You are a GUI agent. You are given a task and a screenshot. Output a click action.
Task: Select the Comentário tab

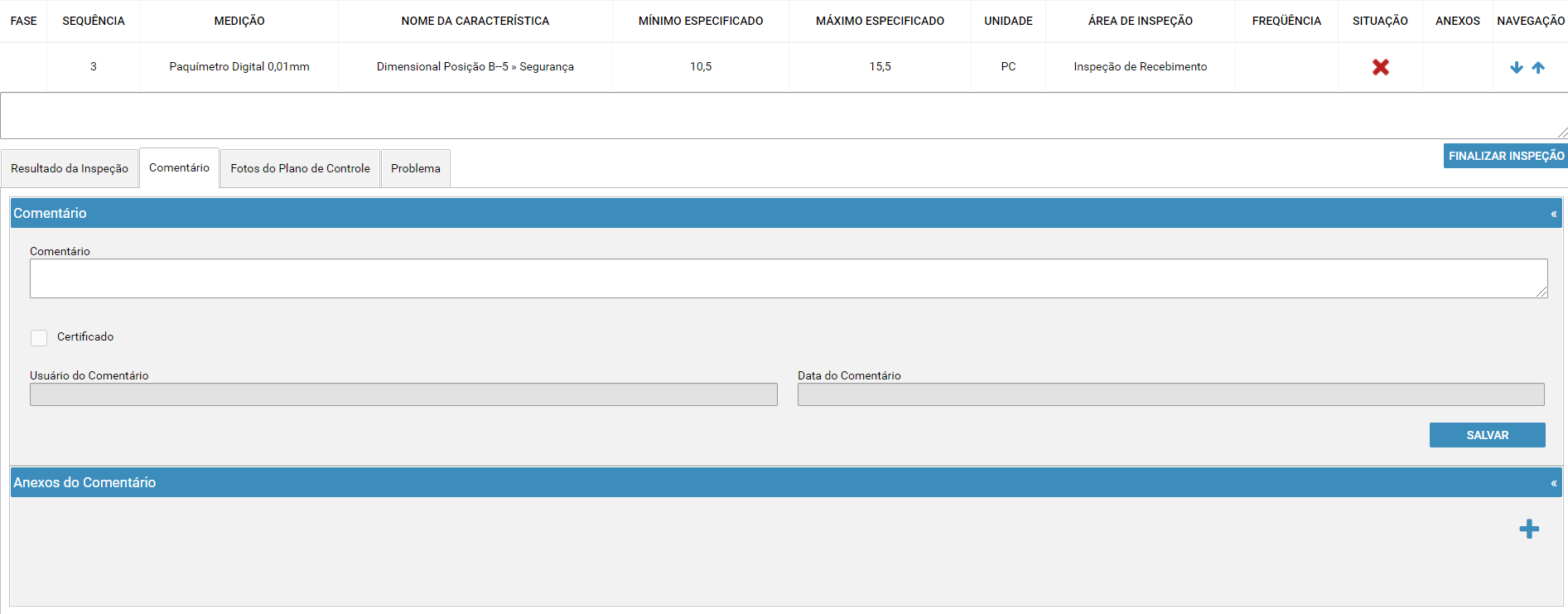tap(179, 167)
